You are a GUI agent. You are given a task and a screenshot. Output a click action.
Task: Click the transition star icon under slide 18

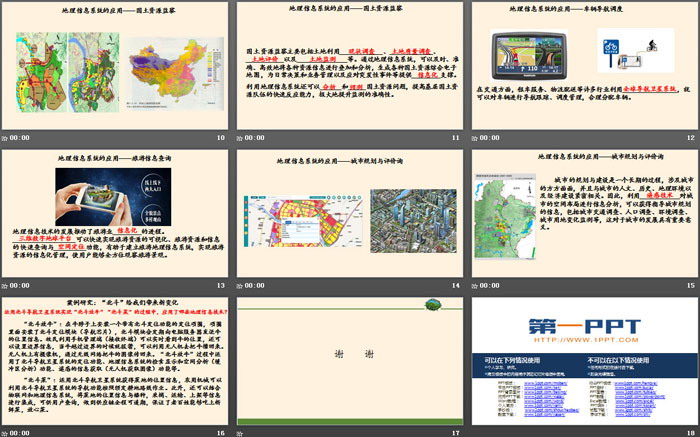[474, 432]
